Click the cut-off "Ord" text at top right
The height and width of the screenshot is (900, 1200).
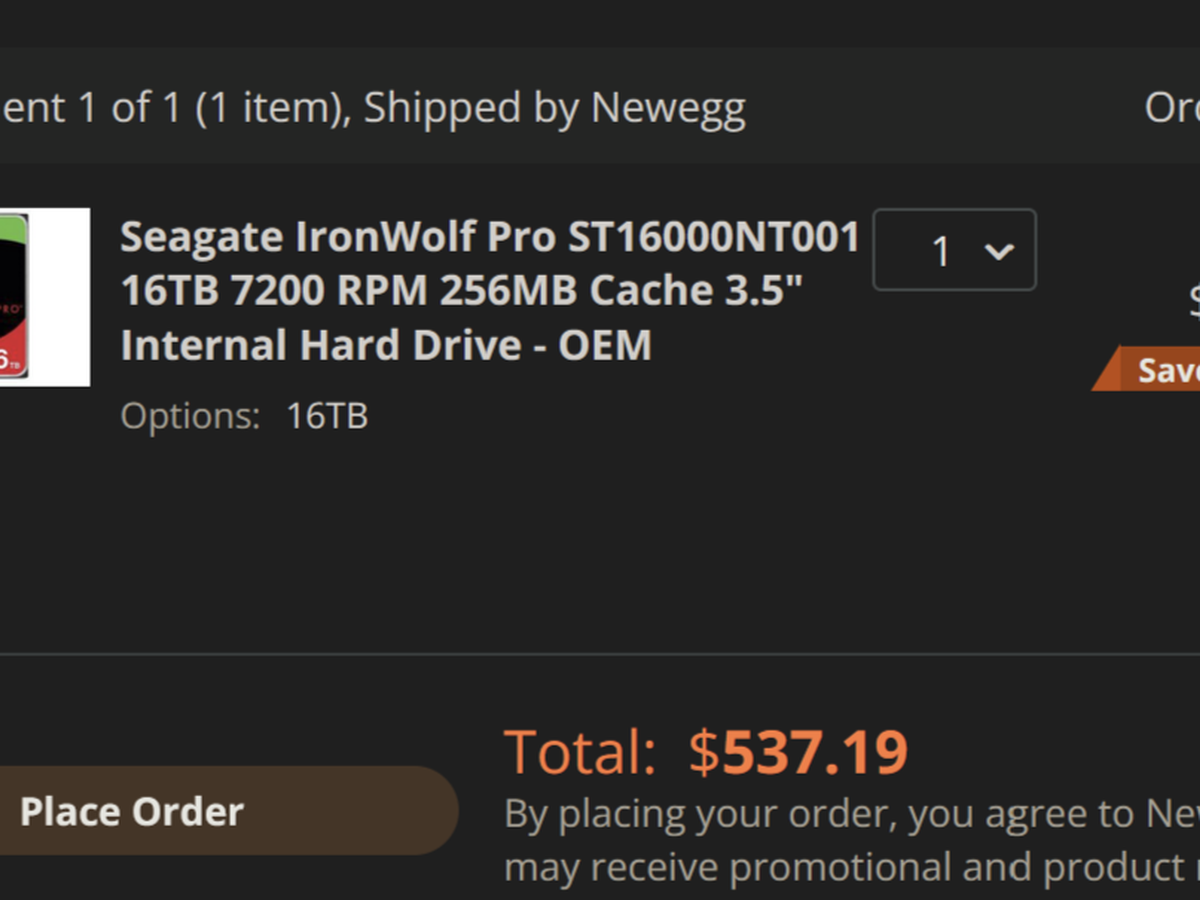pyautogui.click(x=1172, y=107)
